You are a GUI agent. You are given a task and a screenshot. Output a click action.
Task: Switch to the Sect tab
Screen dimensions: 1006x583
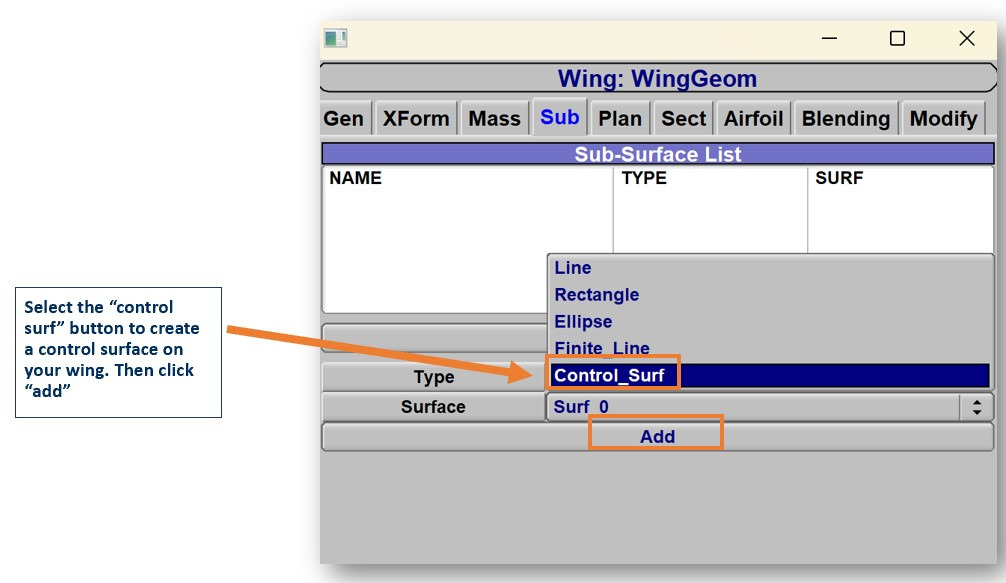click(x=684, y=119)
